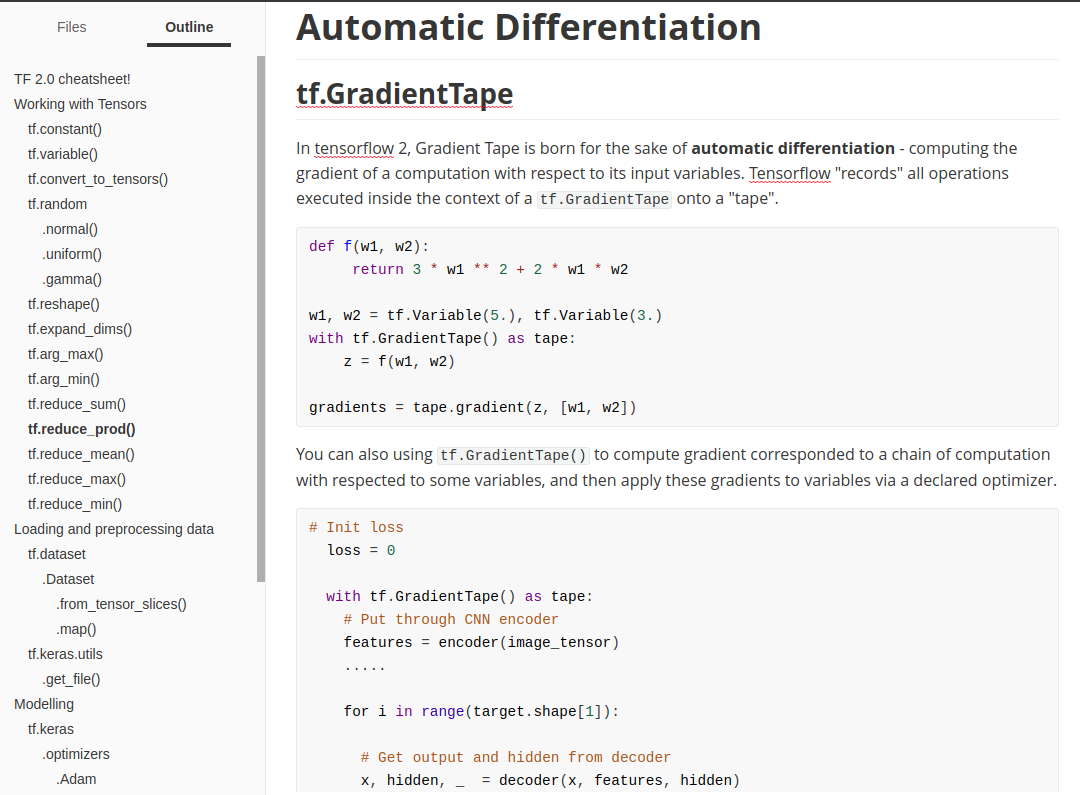Click the bold automatic differentiation text
The width and height of the screenshot is (1080, 795).
pyautogui.click(x=793, y=148)
